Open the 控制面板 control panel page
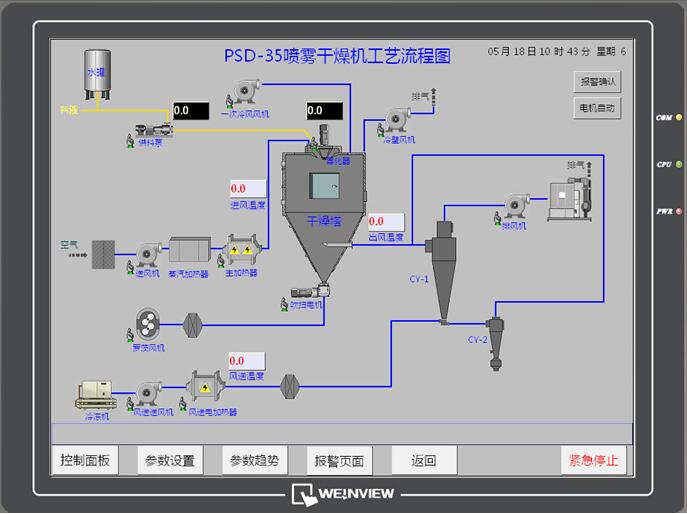 click(x=86, y=461)
